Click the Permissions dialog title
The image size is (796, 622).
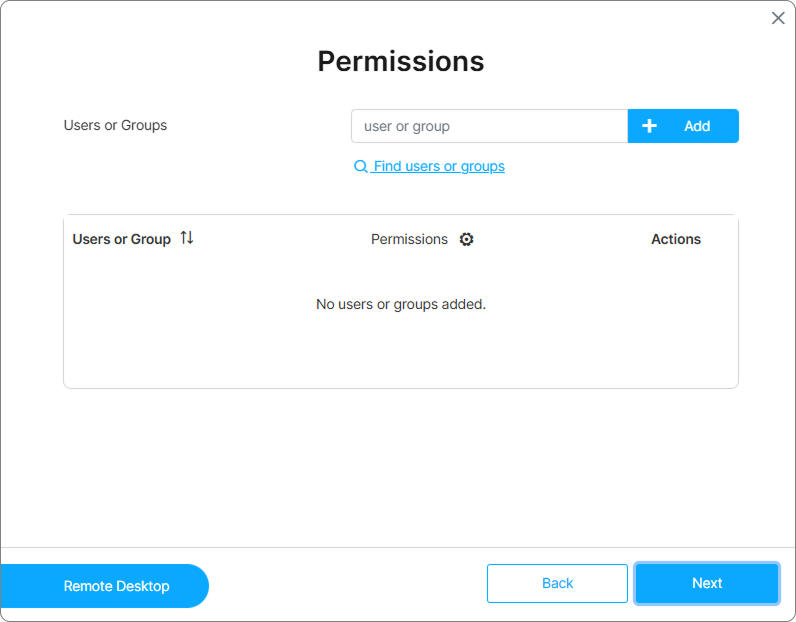(401, 61)
